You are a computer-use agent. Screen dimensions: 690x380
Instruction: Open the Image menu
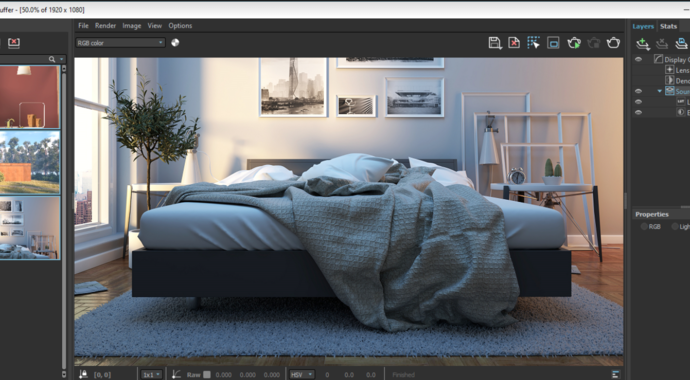132,26
